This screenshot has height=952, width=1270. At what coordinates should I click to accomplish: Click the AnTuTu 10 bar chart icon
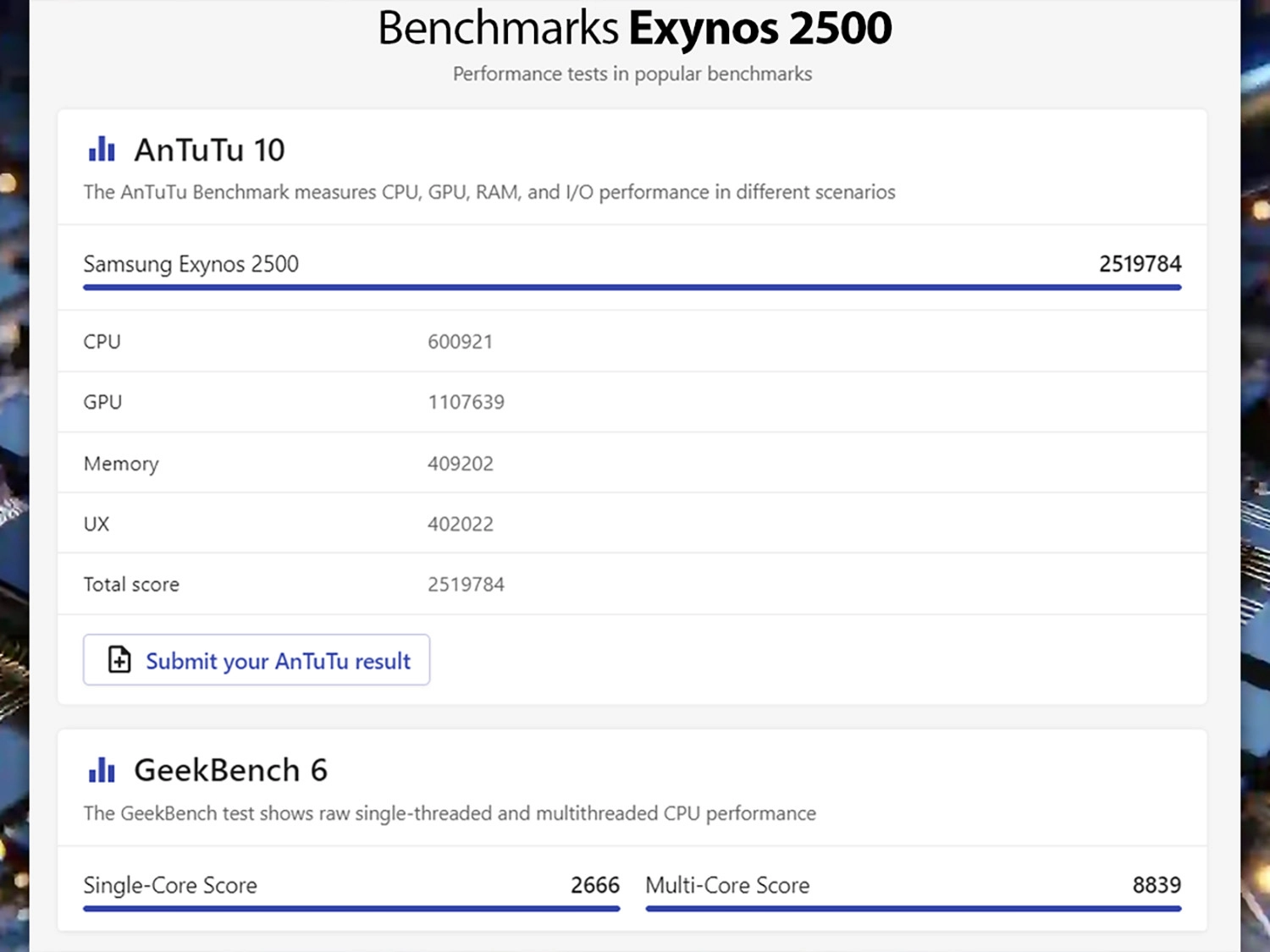[102, 150]
